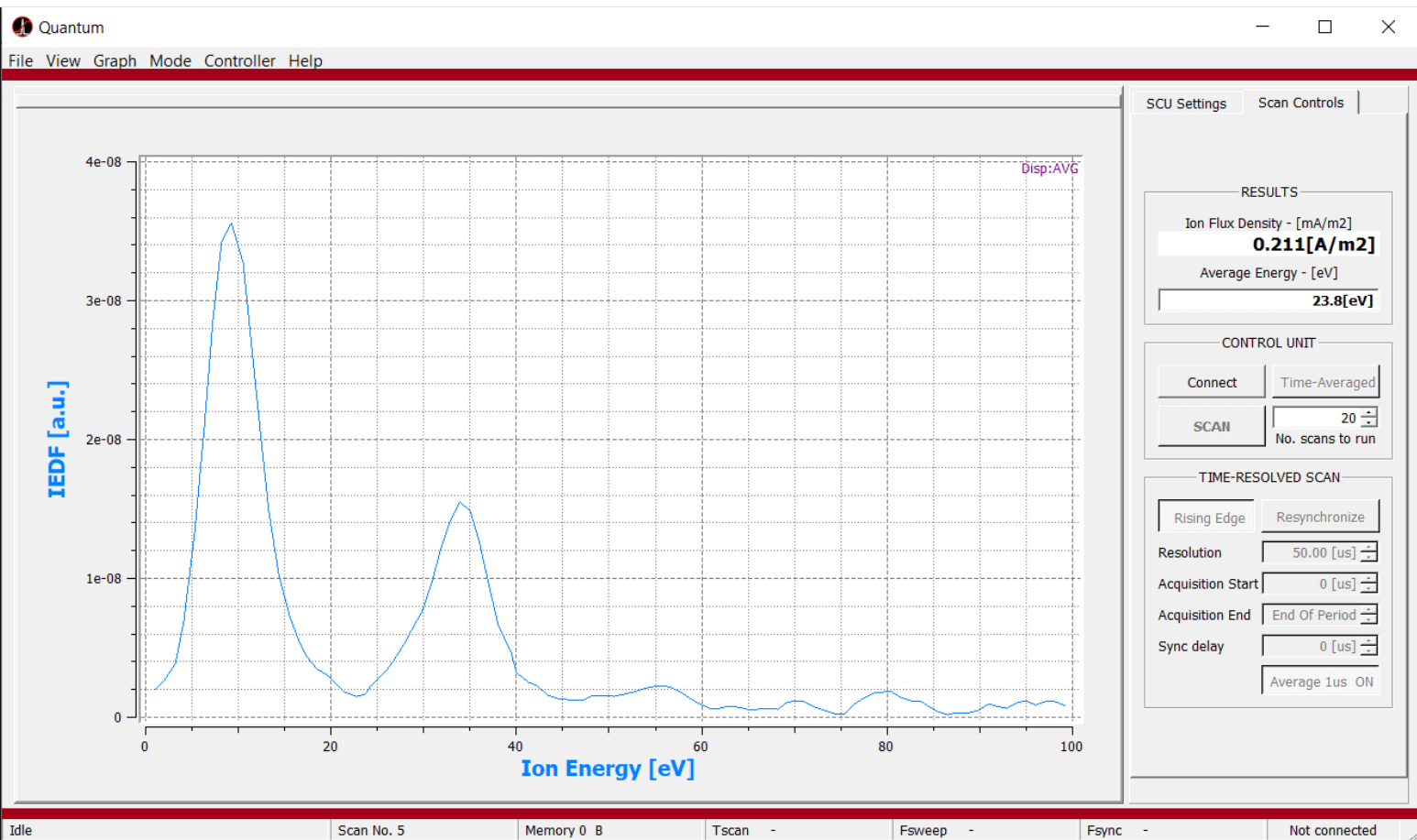The image size is (1417, 840).
Task: Switch to the SCU Settings tab
Action: tap(1185, 104)
